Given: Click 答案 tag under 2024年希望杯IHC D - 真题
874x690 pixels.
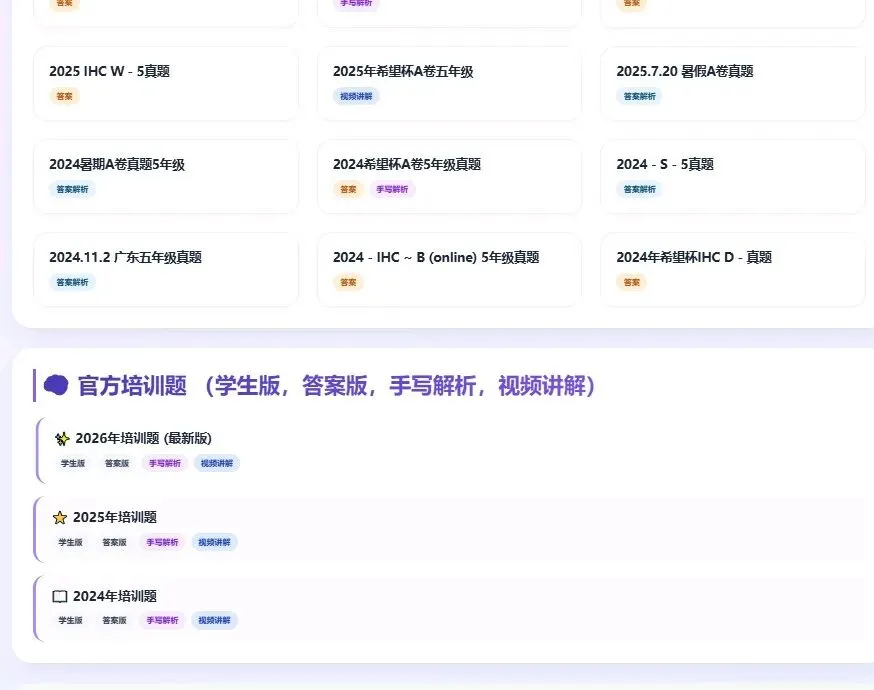Looking at the screenshot, I should click(x=632, y=283).
